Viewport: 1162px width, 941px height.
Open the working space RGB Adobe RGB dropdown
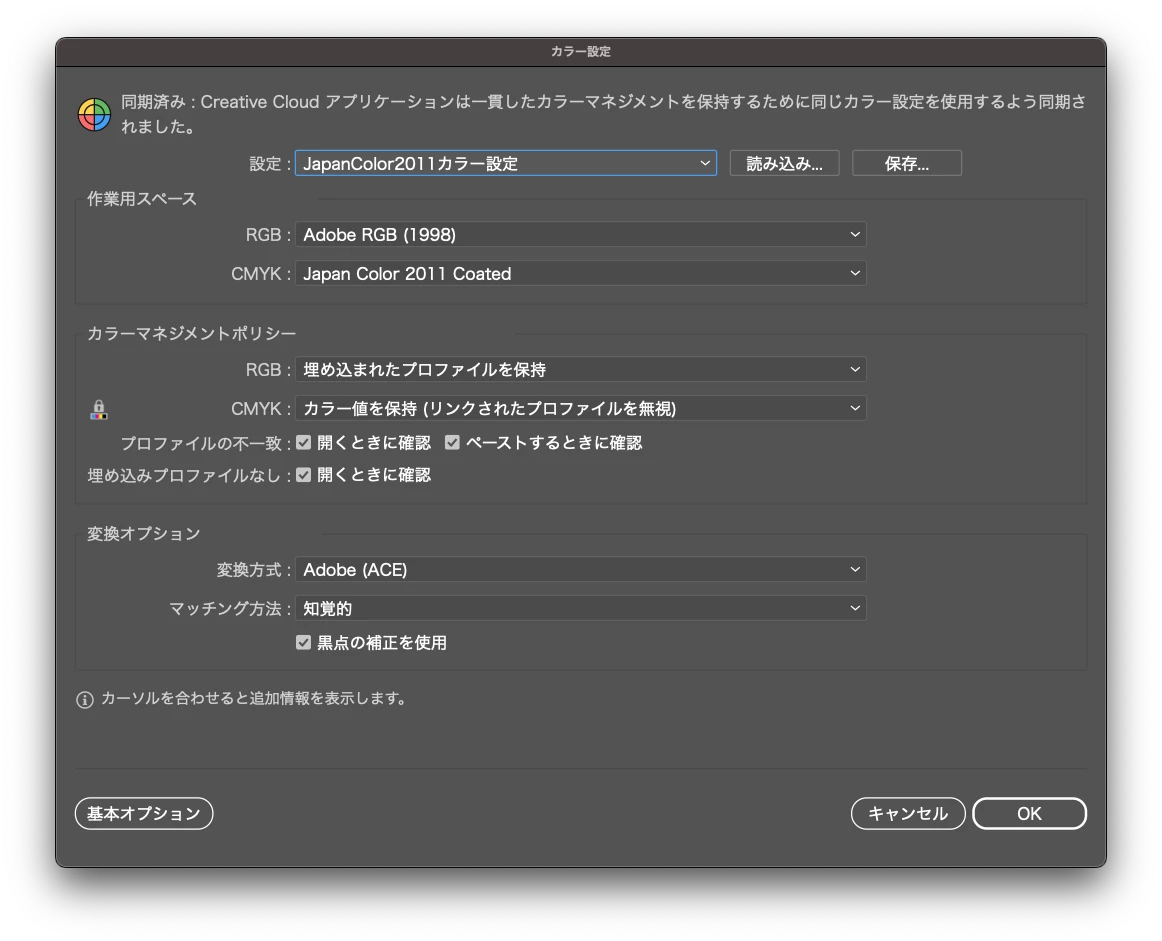580,234
